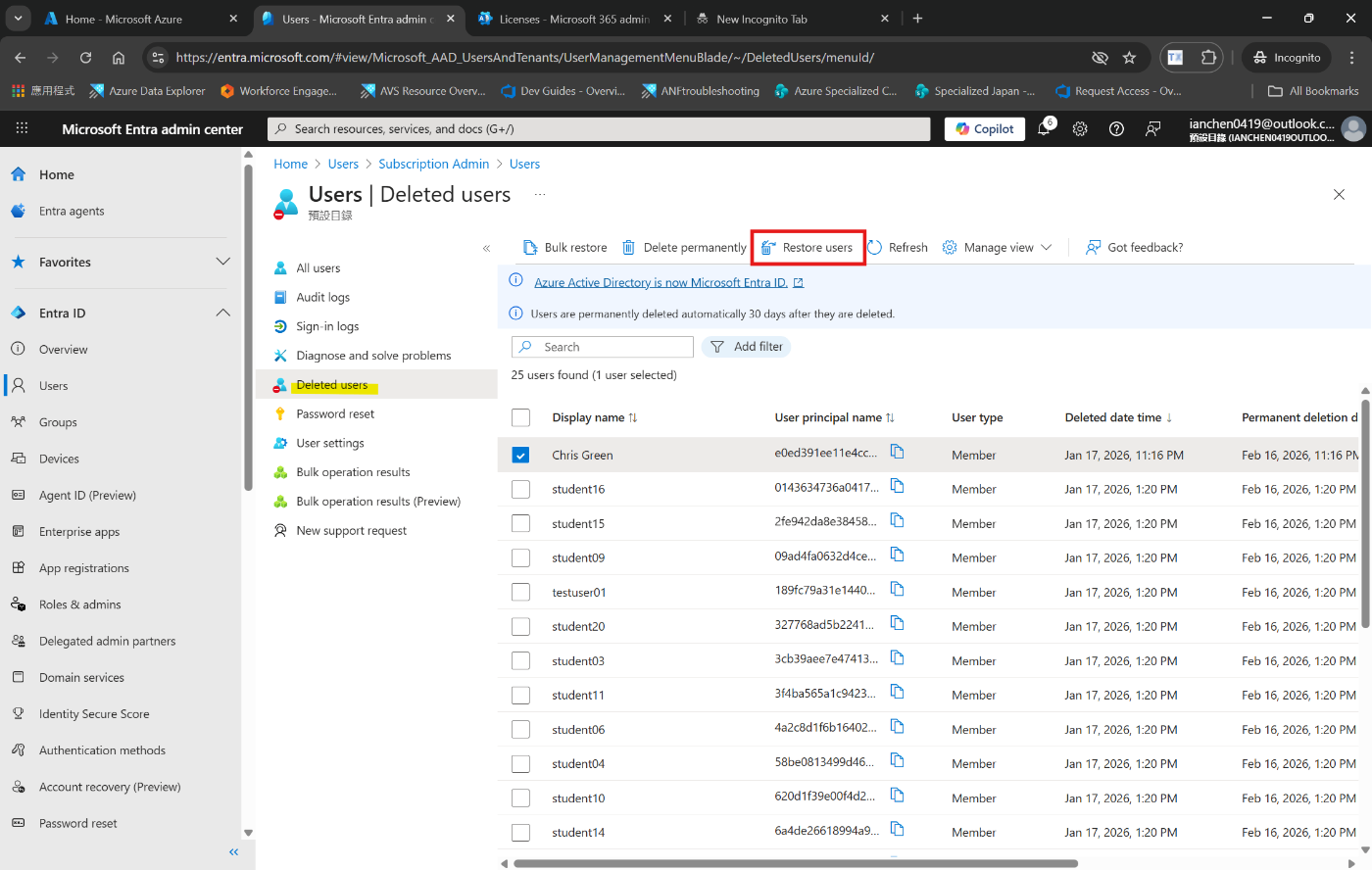Check the student15 row checkbox
The width and height of the screenshot is (1372, 870).
click(x=520, y=523)
